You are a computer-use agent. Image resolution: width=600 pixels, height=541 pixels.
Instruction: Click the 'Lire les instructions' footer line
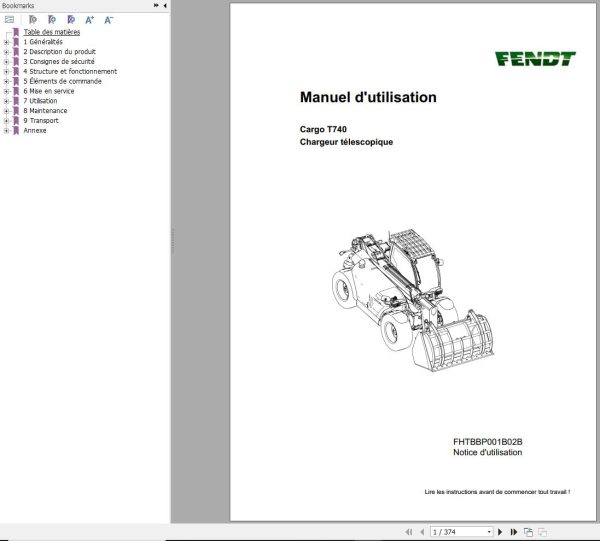coord(497,492)
